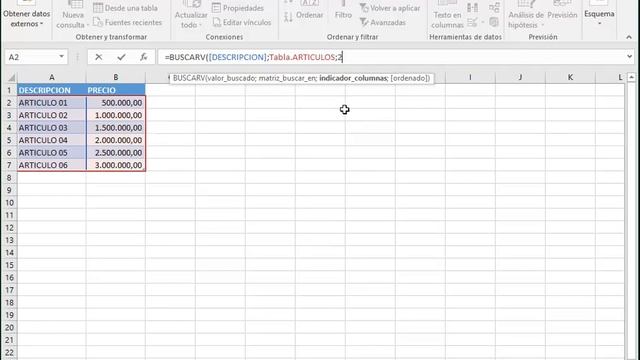Click the BUSCARV function name in tooltip

click(189, 78)
